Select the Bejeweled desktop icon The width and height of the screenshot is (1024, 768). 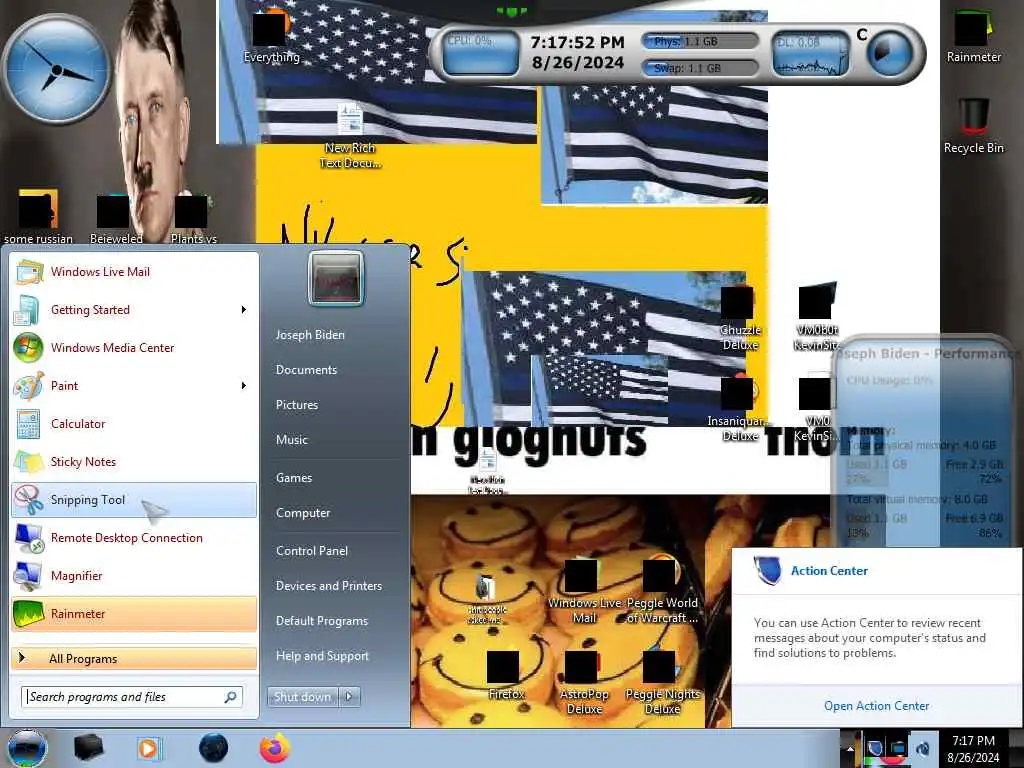click(x=116, y=219)
